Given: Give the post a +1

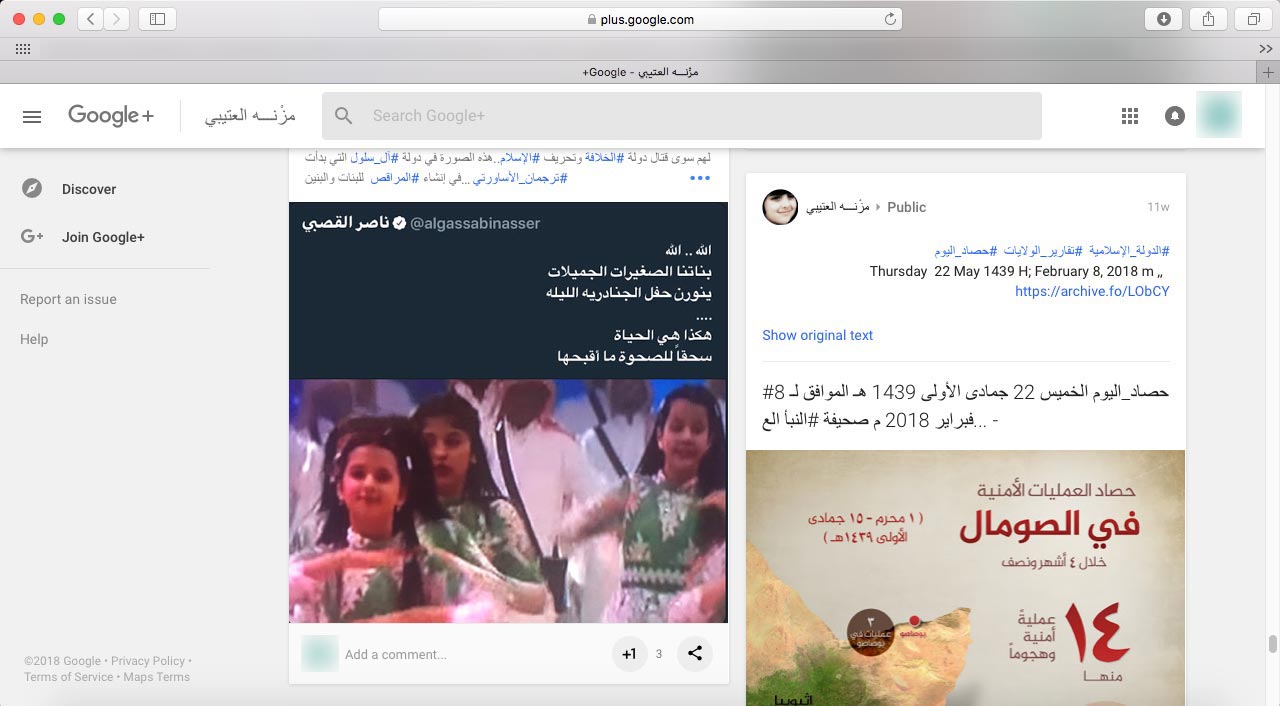Looking at the screenshot, I should [629, 654].
